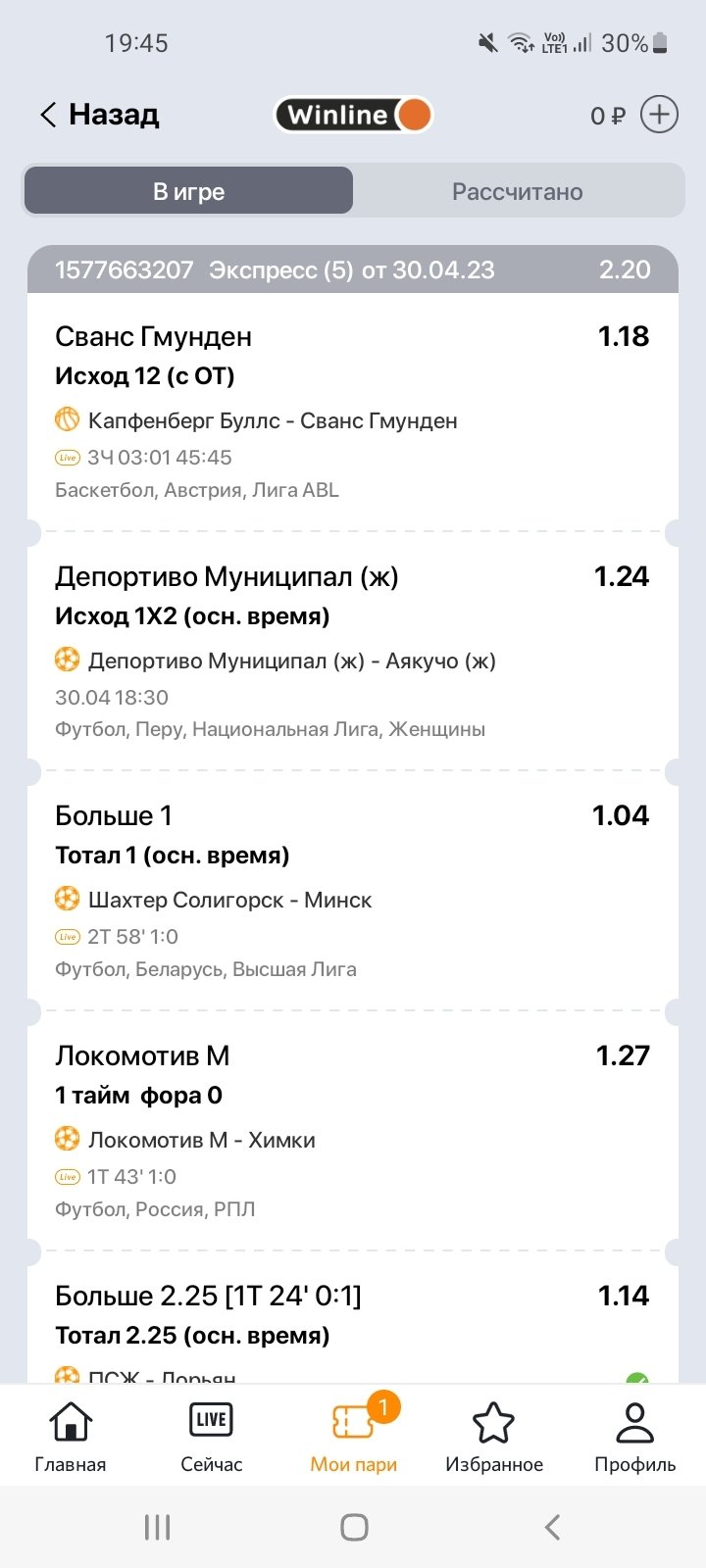
Task: Open Депортиво Муниципал (ж) - Аякучо match
Action: (x=291, y=661)
